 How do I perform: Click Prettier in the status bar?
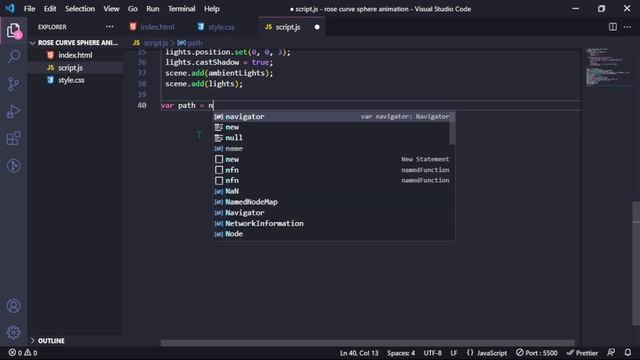click(582, 353)
